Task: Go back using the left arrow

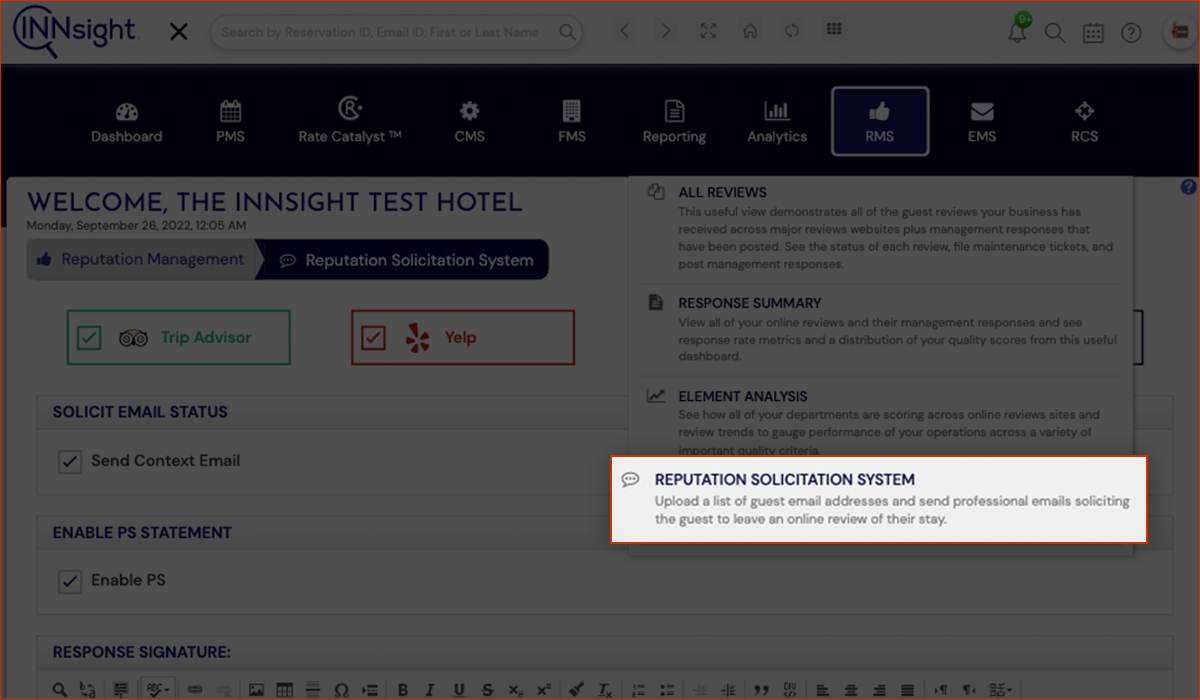Action: [625, 31]
